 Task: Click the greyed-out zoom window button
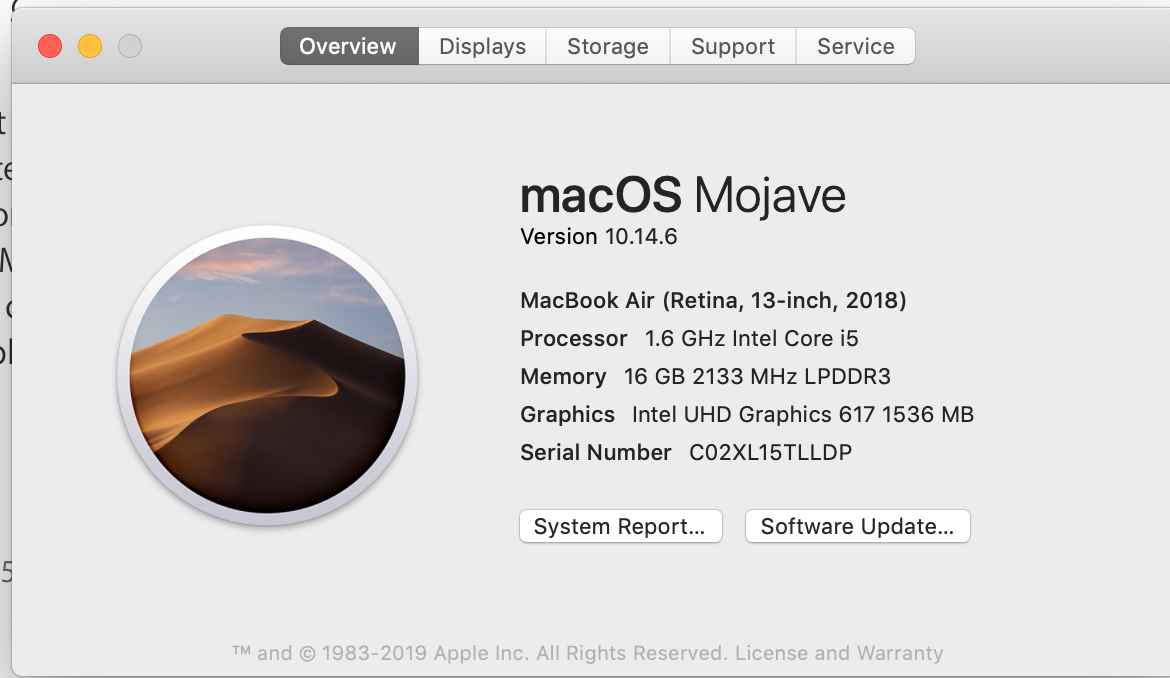pyautogui.click(x=130, y=46)
